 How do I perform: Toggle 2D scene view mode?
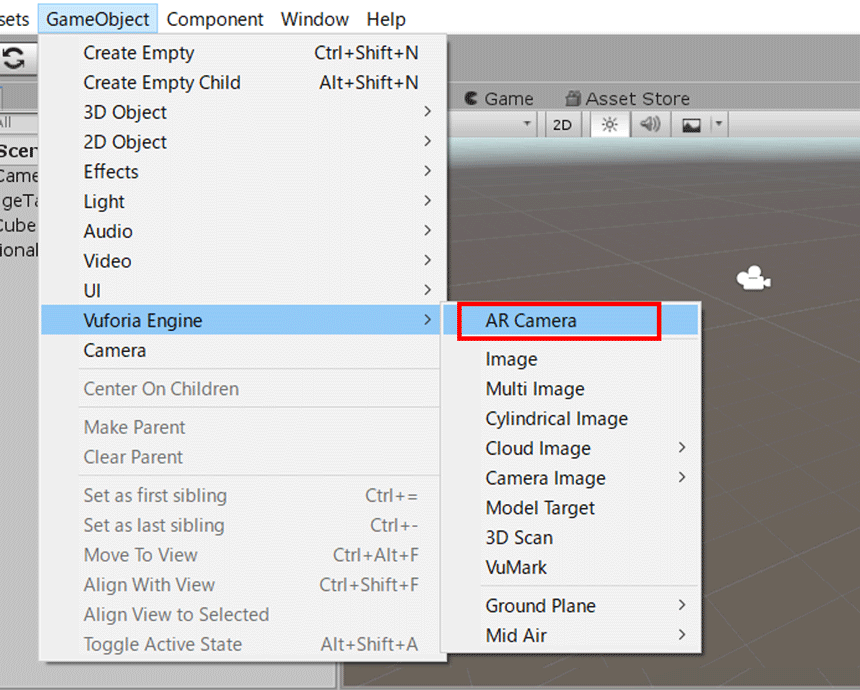[562, 125]
